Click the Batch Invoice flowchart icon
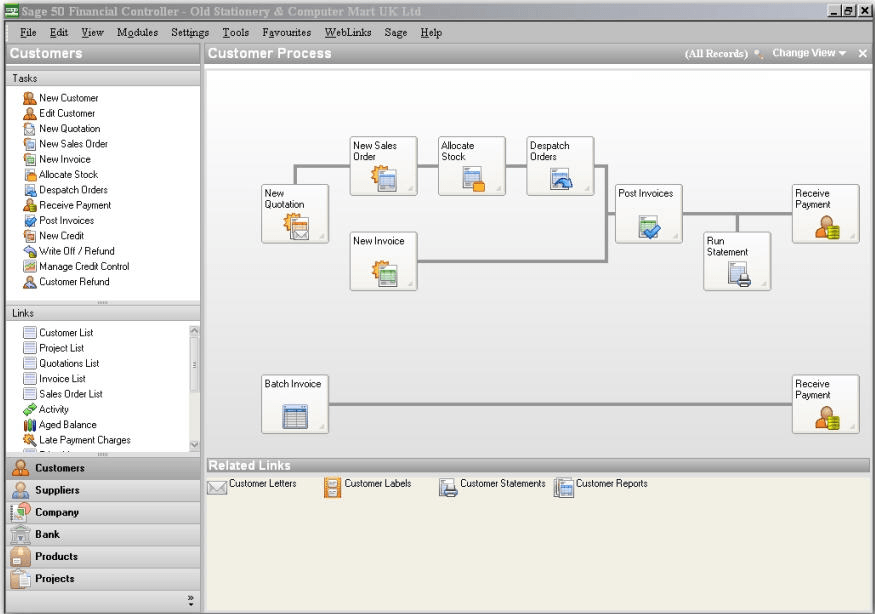The image size is (875, 614). pos(294,402)
